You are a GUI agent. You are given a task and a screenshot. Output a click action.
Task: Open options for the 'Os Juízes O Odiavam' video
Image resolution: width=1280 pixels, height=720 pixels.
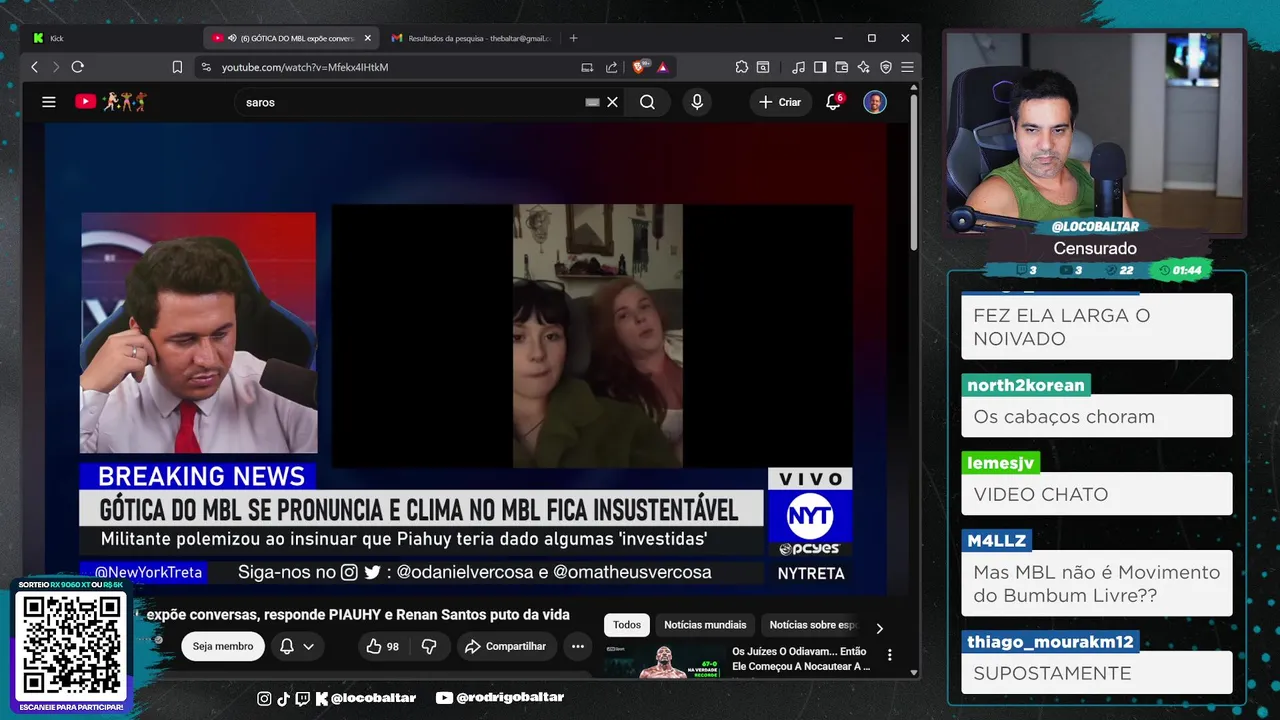(889, 655)
